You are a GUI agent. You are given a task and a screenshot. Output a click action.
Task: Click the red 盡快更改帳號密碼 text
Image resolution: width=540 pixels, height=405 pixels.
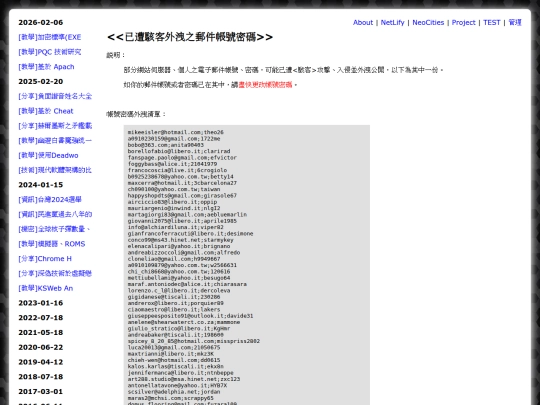tap(266, 85)
